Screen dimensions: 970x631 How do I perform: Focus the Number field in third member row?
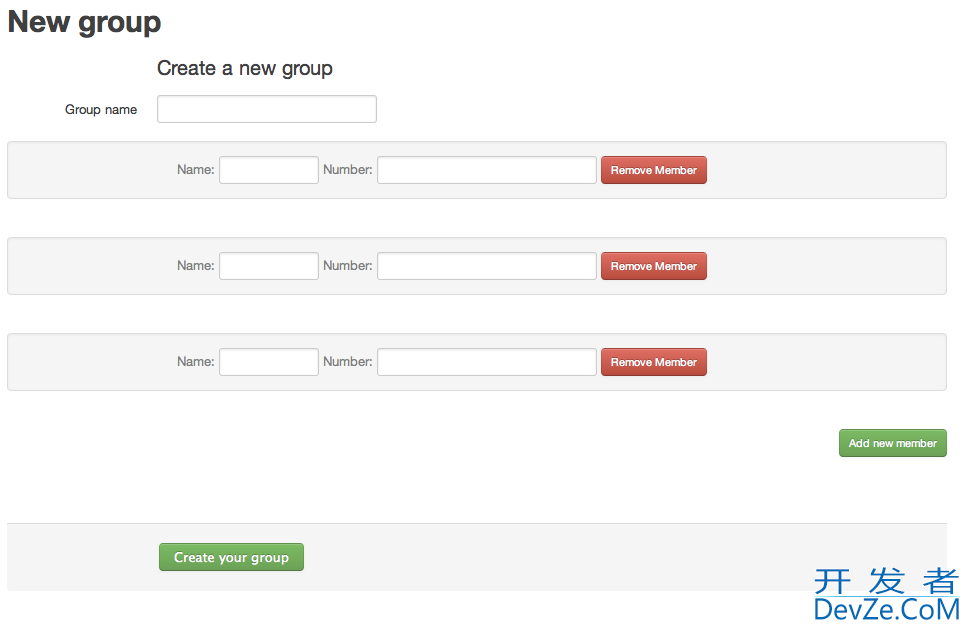487,362
